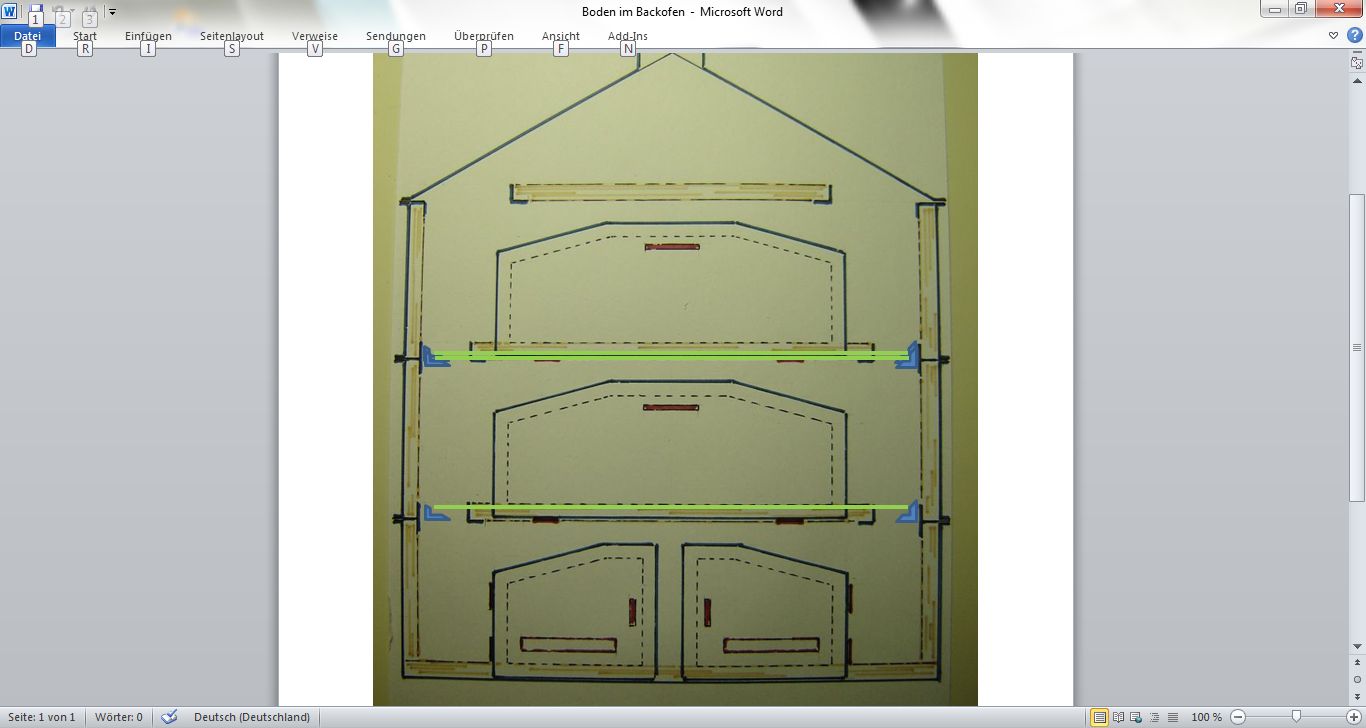Viewport: 1366px width, 728px height.
Task: Click the Save icon in Quick Access Toolbar
Action: coord(36,10)
